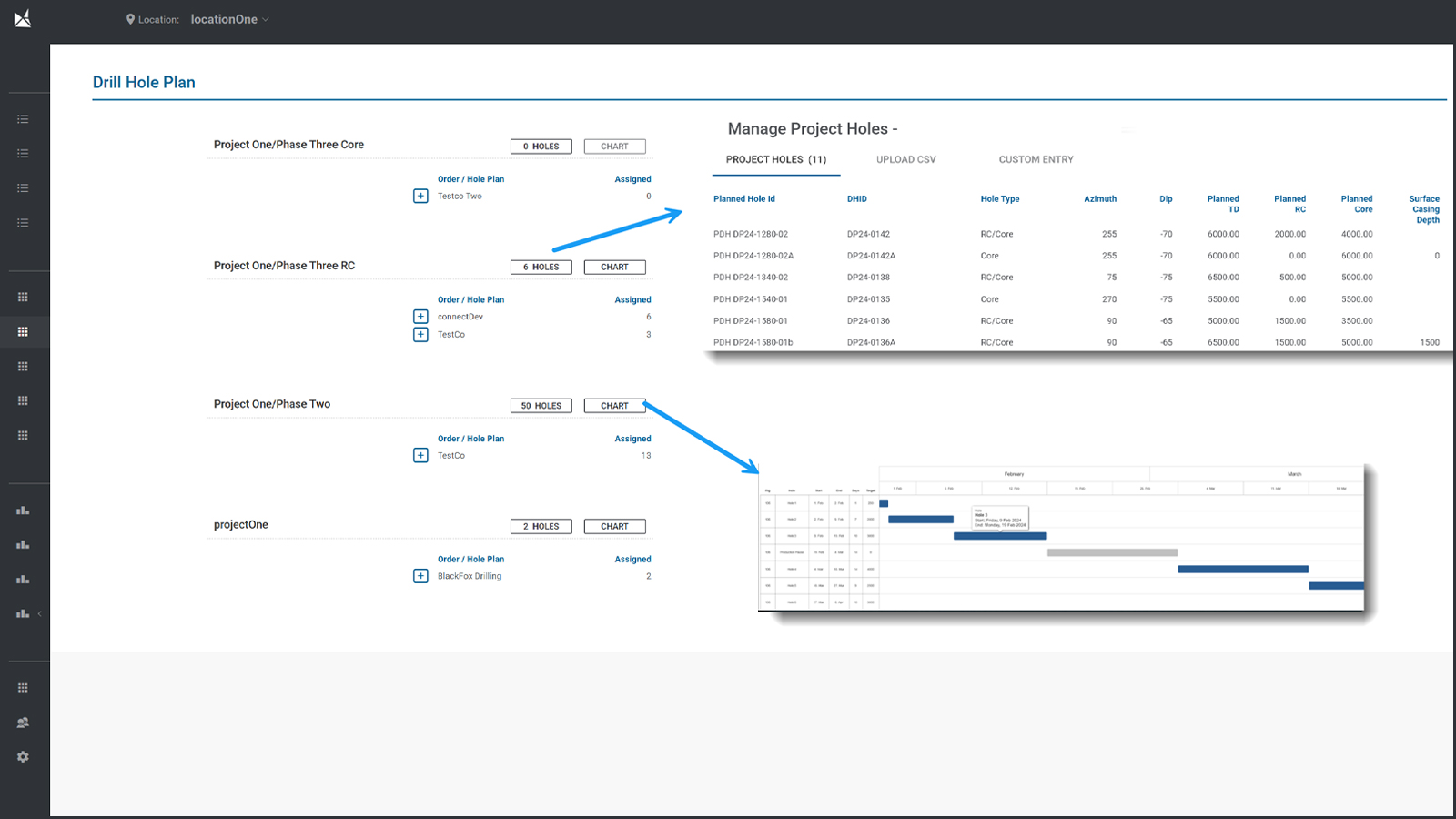Expand the sidebar using the small chevron

[39, 614]
